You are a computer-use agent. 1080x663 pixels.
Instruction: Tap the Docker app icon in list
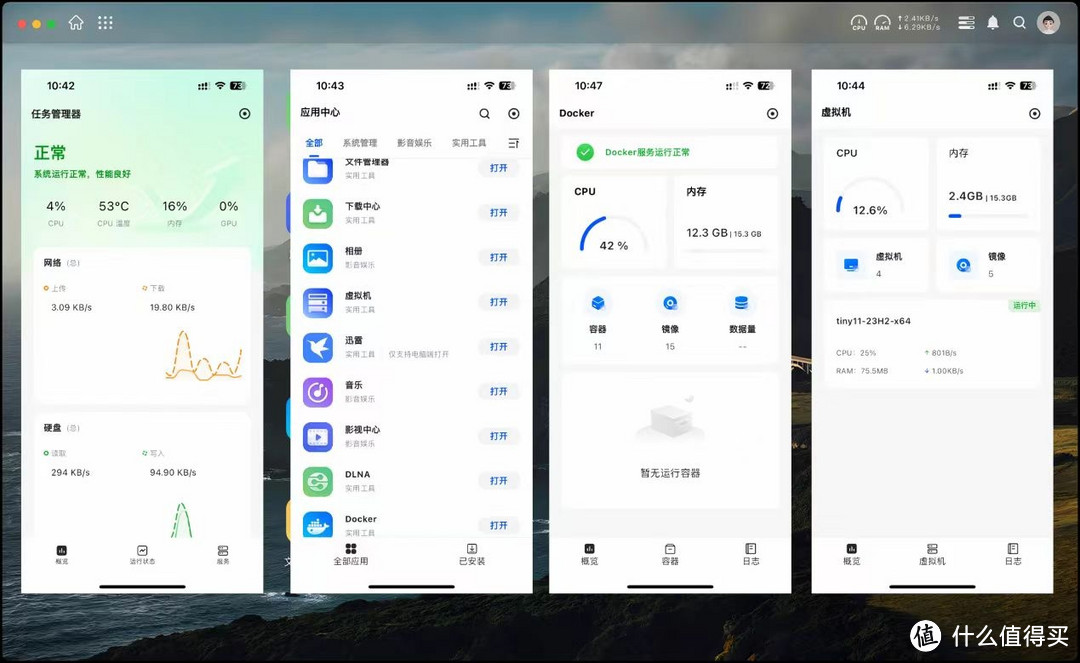318,525
